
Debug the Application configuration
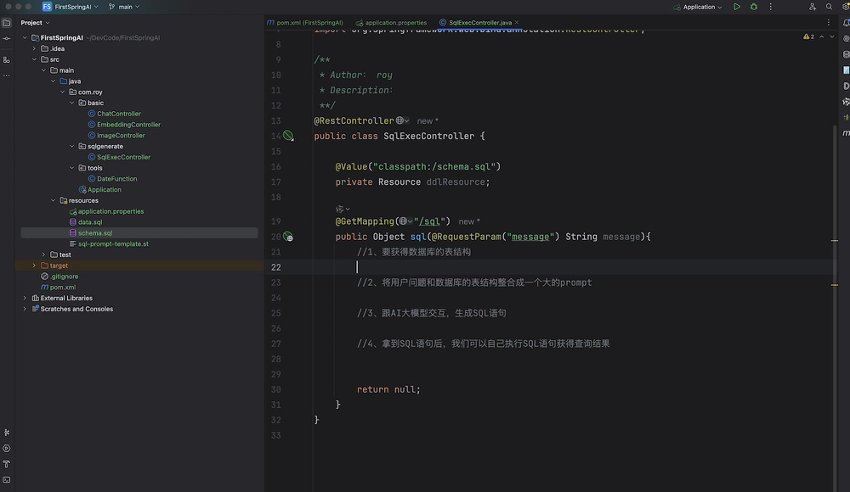point(754,7)
